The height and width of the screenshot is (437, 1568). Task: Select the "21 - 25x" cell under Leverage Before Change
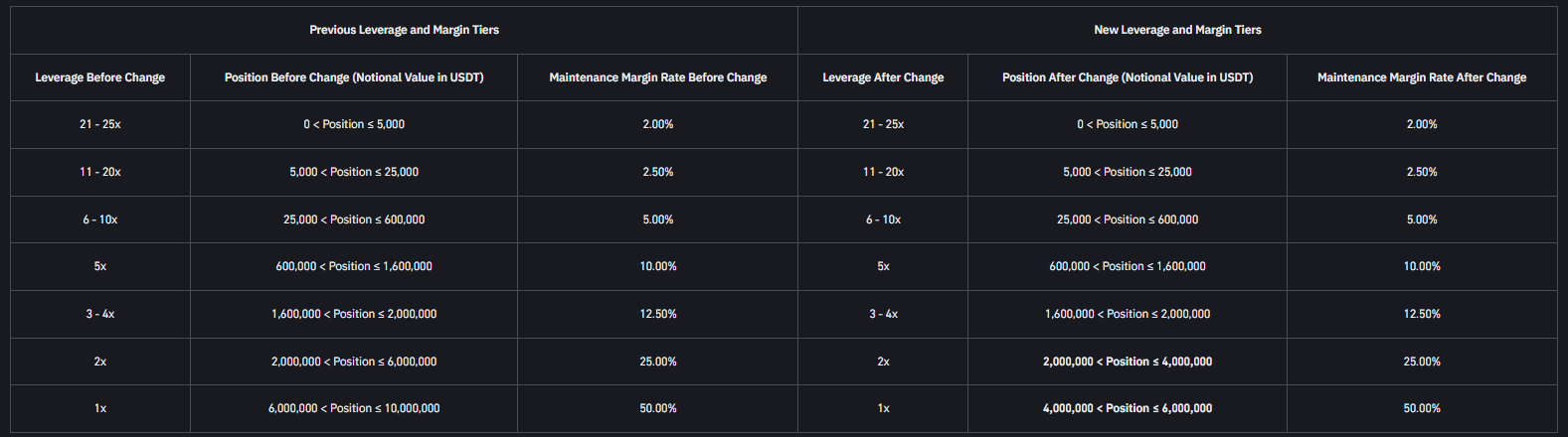100,124
